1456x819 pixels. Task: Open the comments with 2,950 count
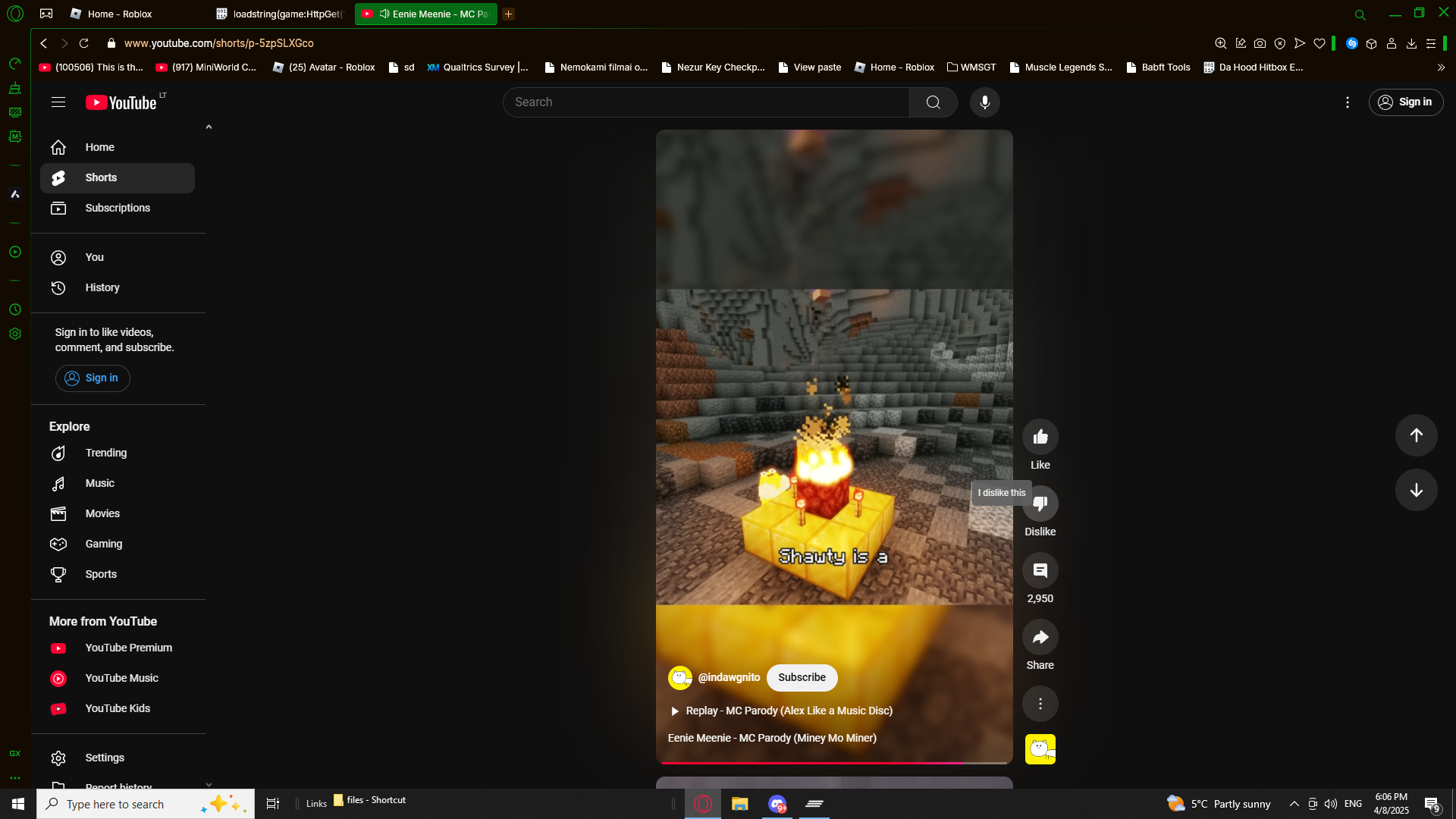click(x=1040, y=570)
